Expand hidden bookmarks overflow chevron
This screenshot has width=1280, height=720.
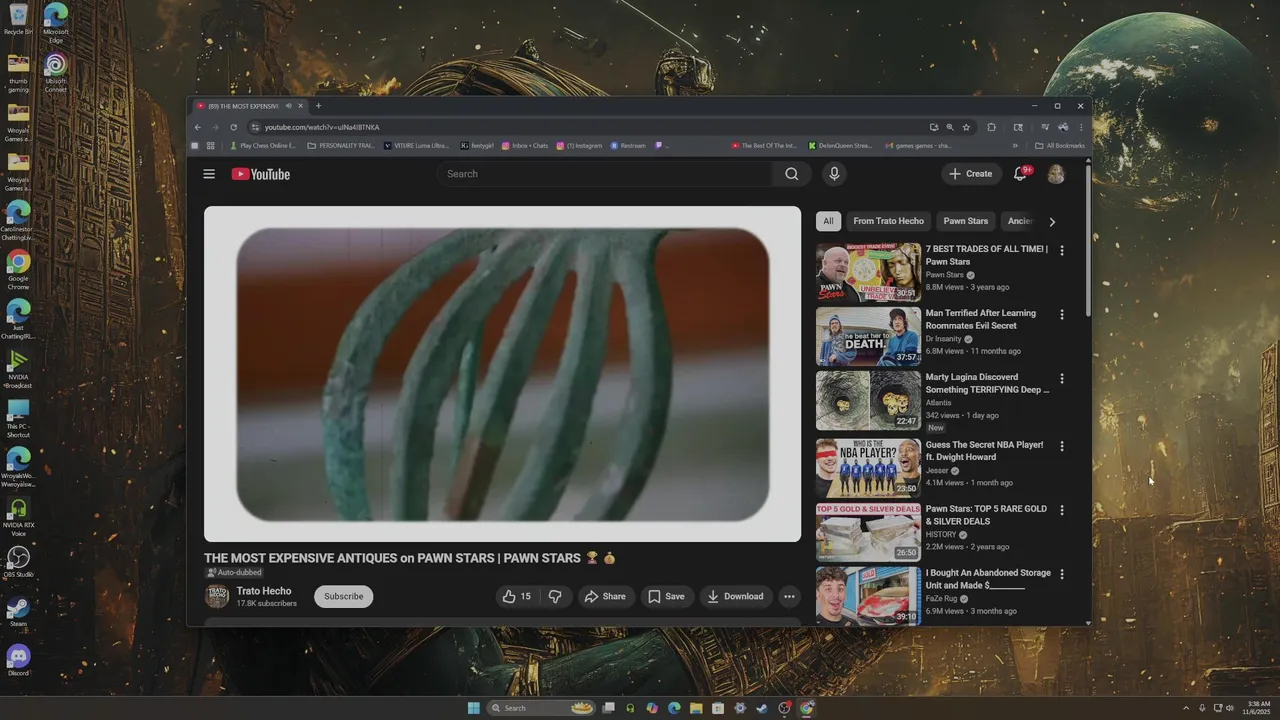[x=1015, y=146]
